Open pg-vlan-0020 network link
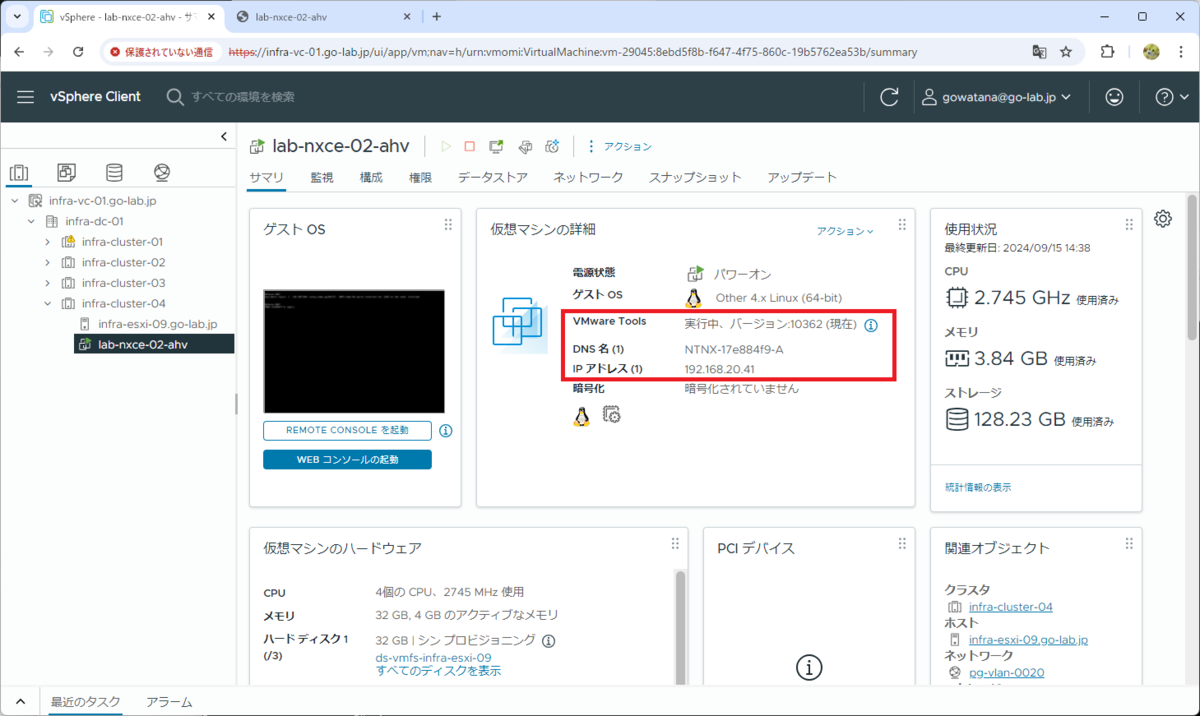Screen dimensions: 1200x716 [x=1006, y=672]
